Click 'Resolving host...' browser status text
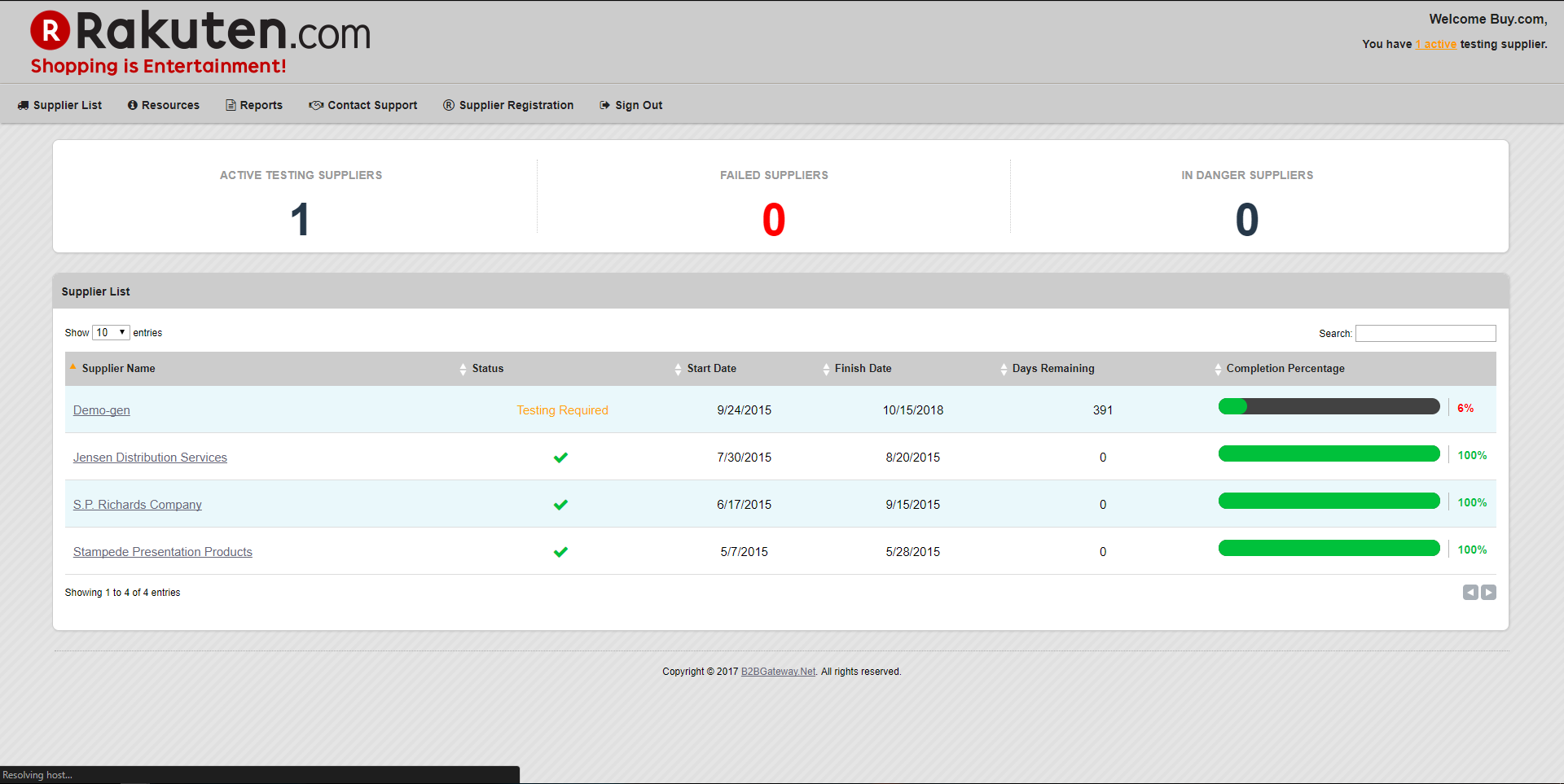This screenshot has width=1564, height=784. (x=37, y=775)
